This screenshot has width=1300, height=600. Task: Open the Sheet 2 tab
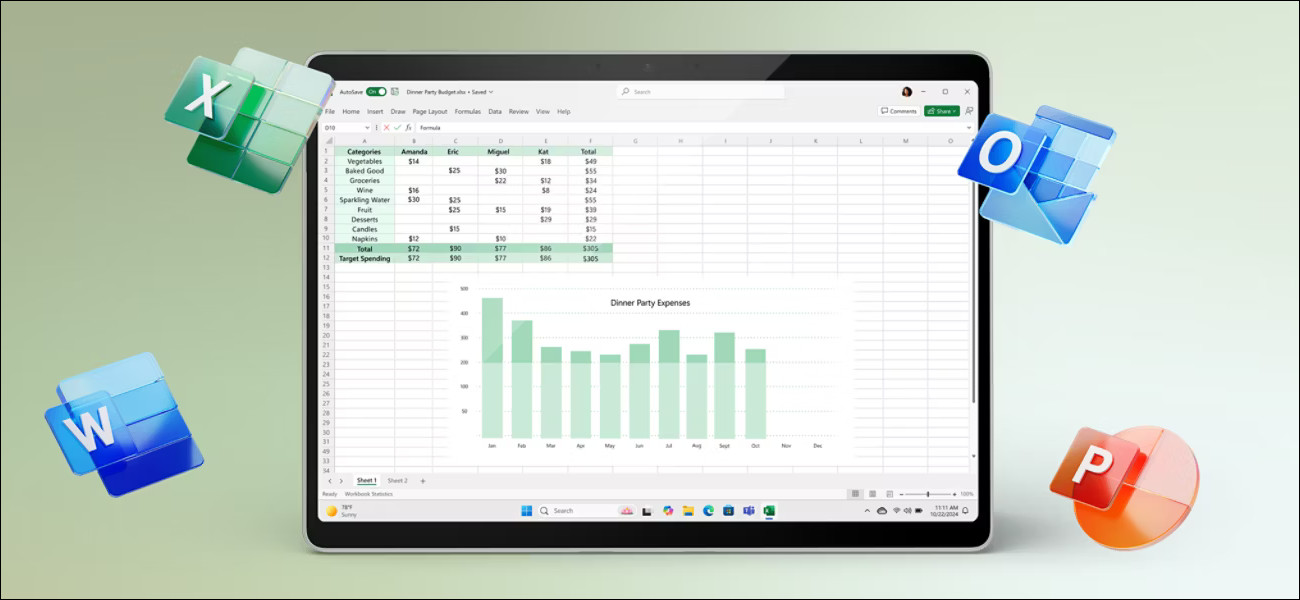tap(397, 480)
